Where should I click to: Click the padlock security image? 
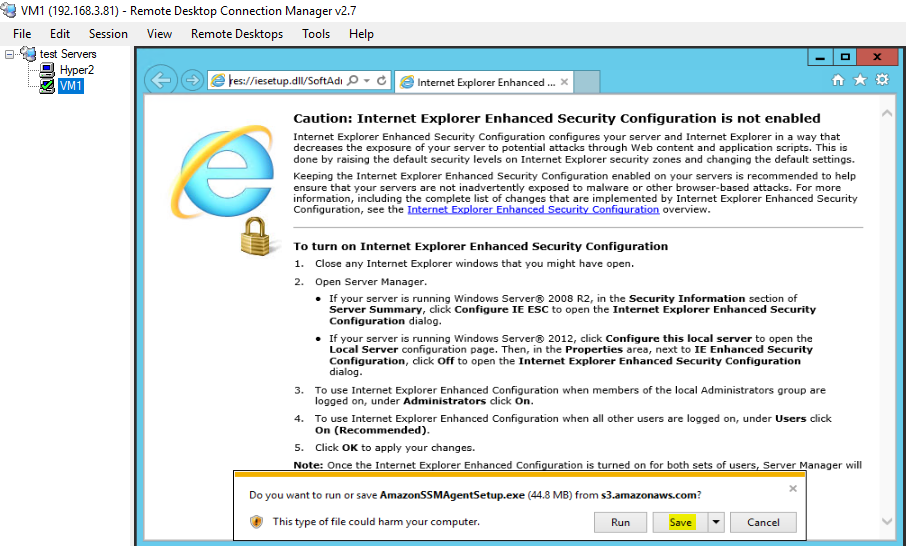pyautogui.click(x=255, y=236)
